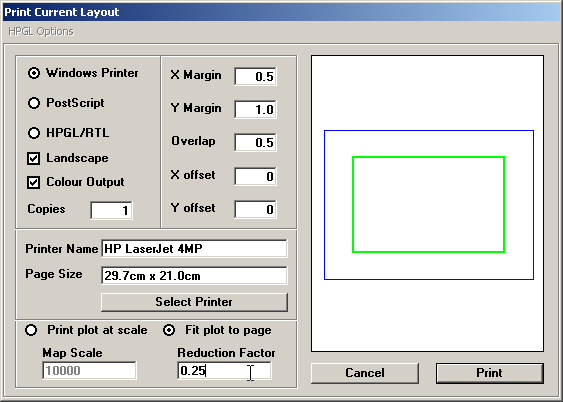Click the Overlap input box
The image size is (563, 402).
255,142
